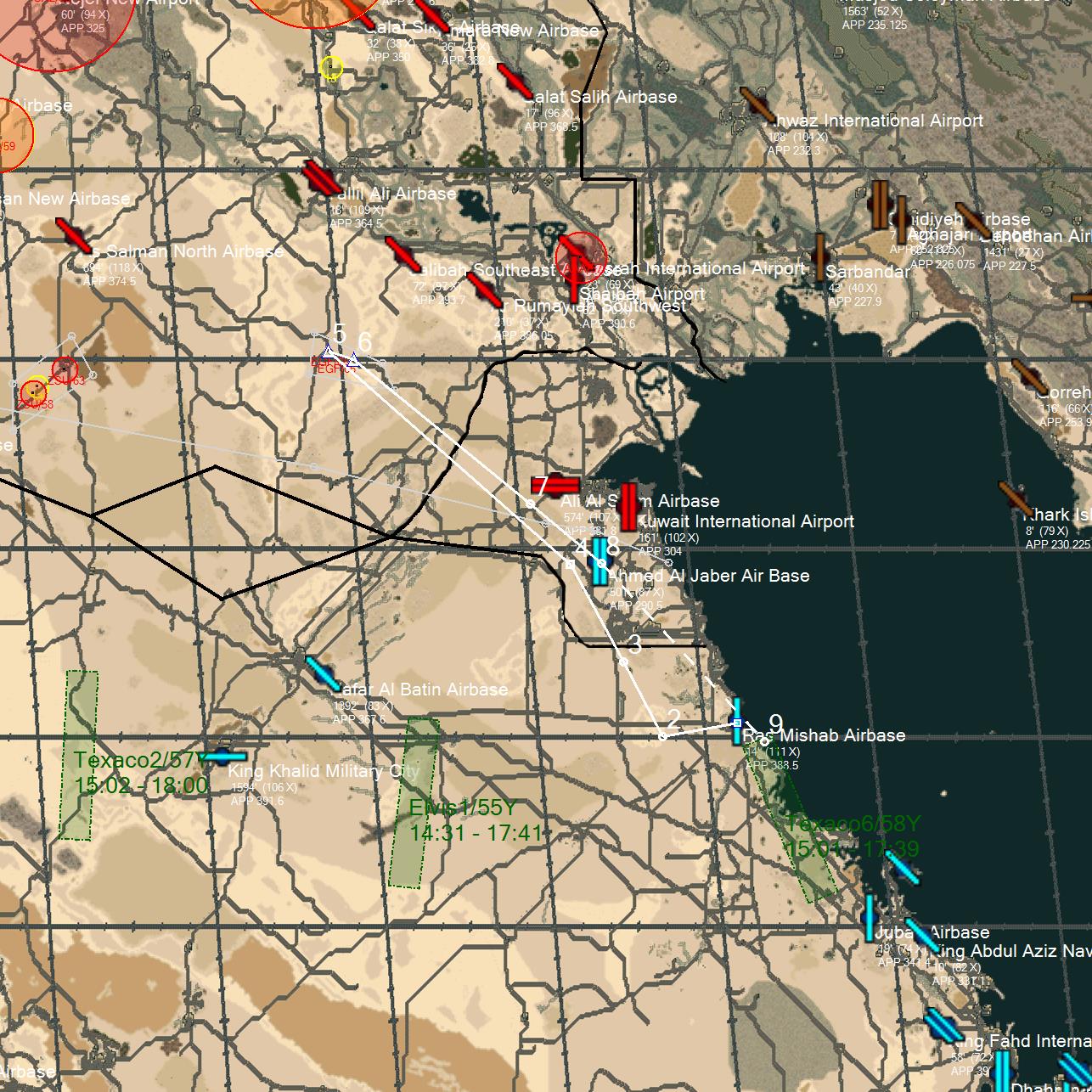Select the 'APP 367.6' frequency under Hafar Al Batin
Screen dimensions: 1092x1092
click(358, 720)
